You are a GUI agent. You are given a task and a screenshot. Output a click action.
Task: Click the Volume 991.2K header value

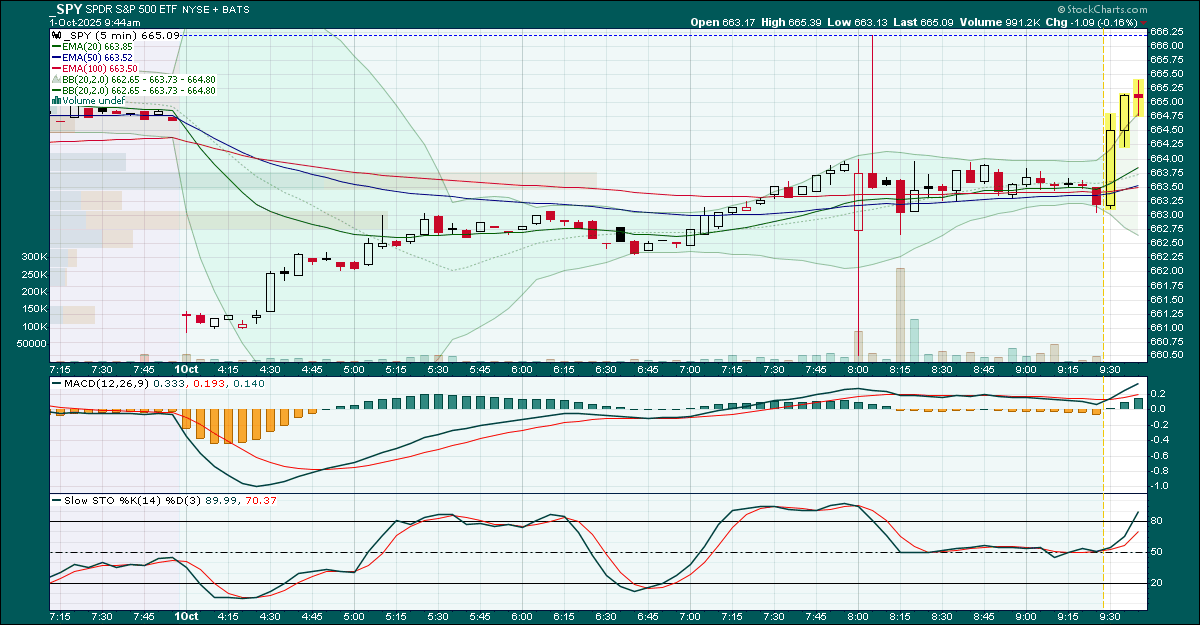(999, 21)
